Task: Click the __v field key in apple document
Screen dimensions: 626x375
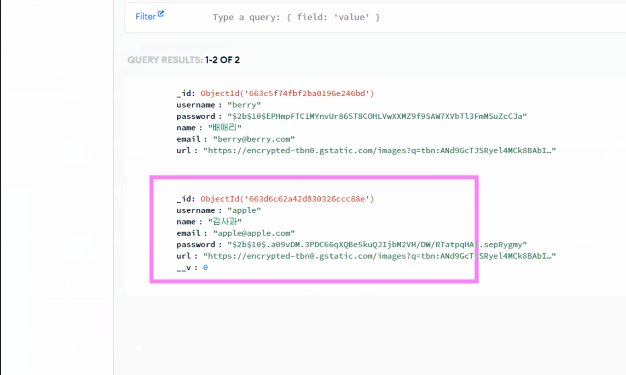Action: 185,268
